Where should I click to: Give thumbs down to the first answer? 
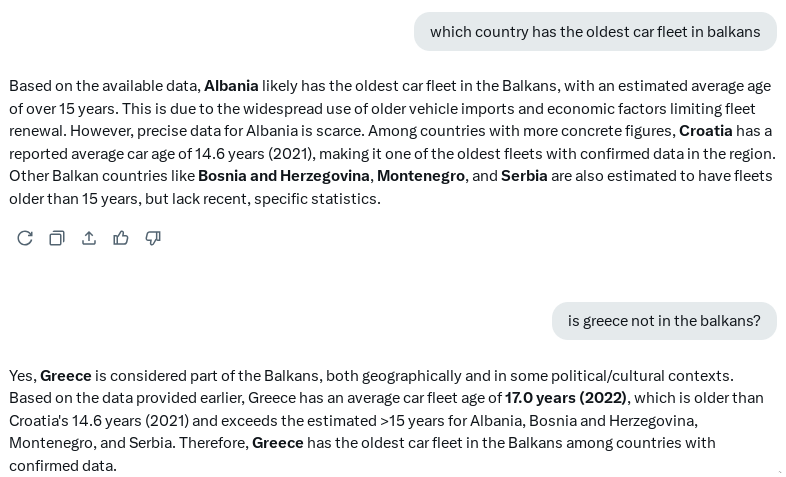[153, 238]
